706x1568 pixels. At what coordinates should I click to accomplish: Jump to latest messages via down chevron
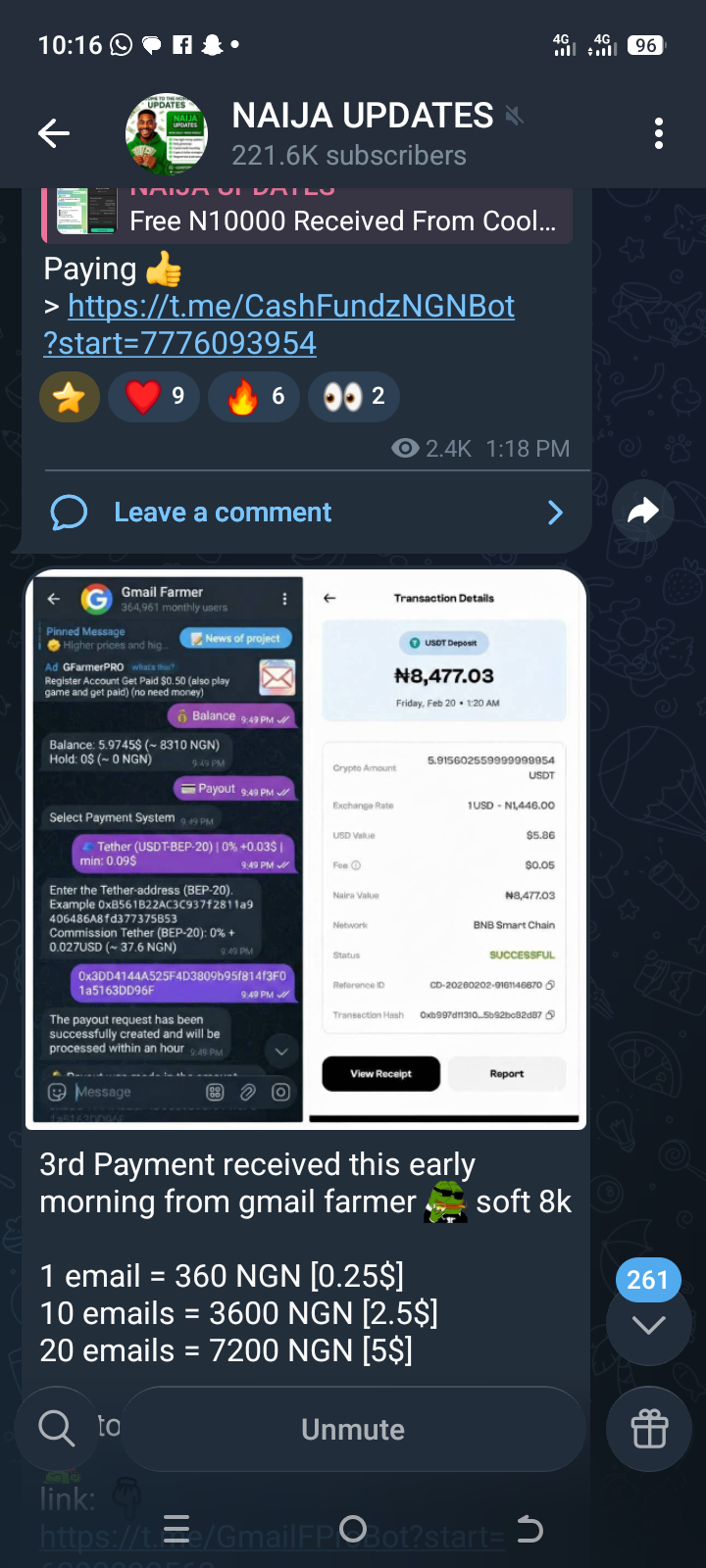[649, 1324]
